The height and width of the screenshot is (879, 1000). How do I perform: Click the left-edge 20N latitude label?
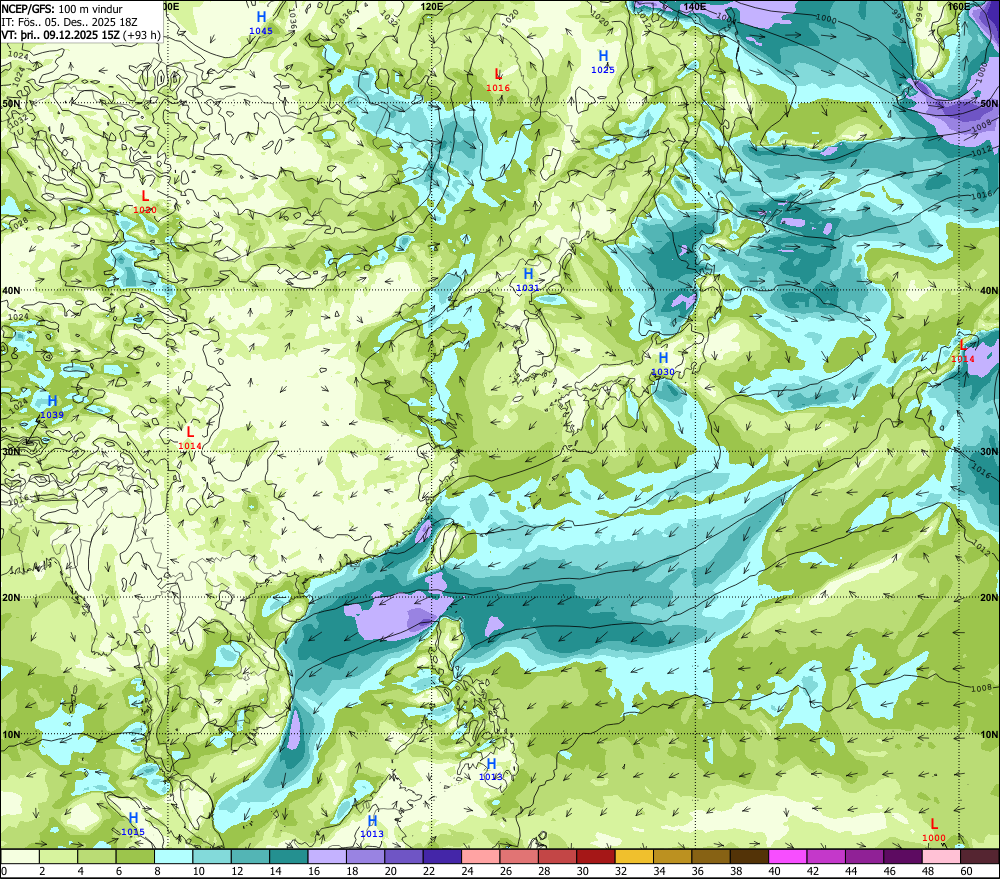(11, 598)
